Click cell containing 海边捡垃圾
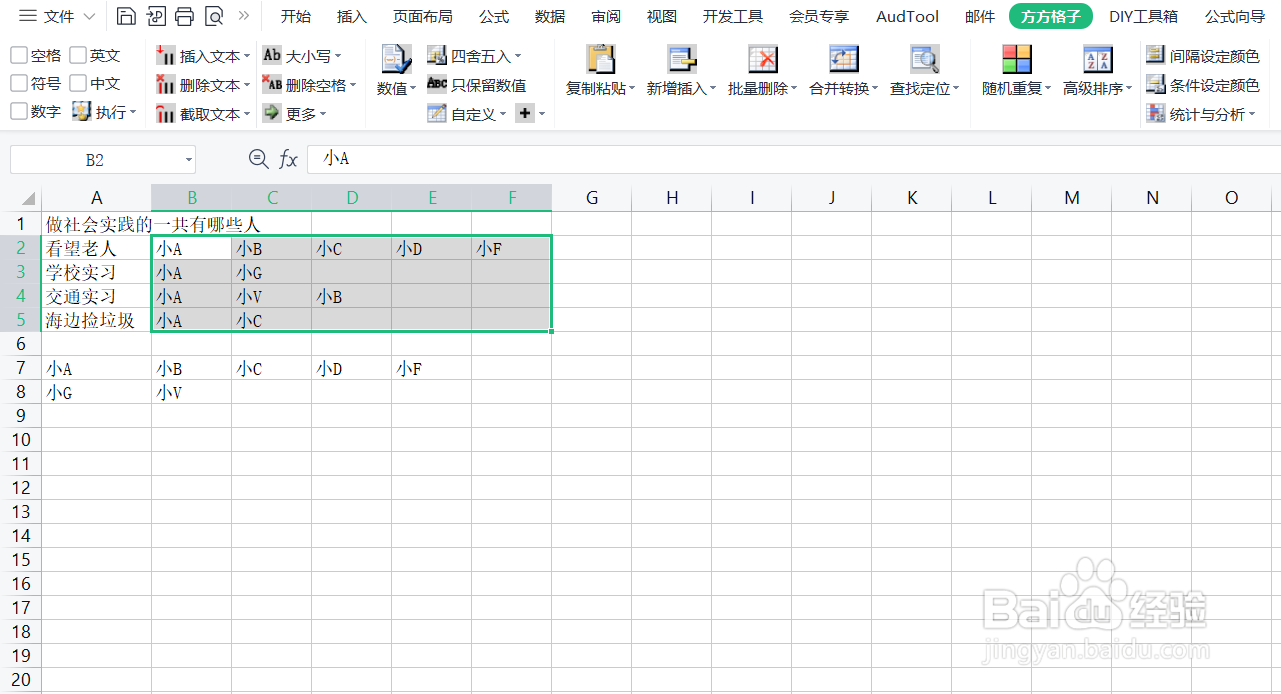Screen dimensions: 1281x694 tap(96, 320)
